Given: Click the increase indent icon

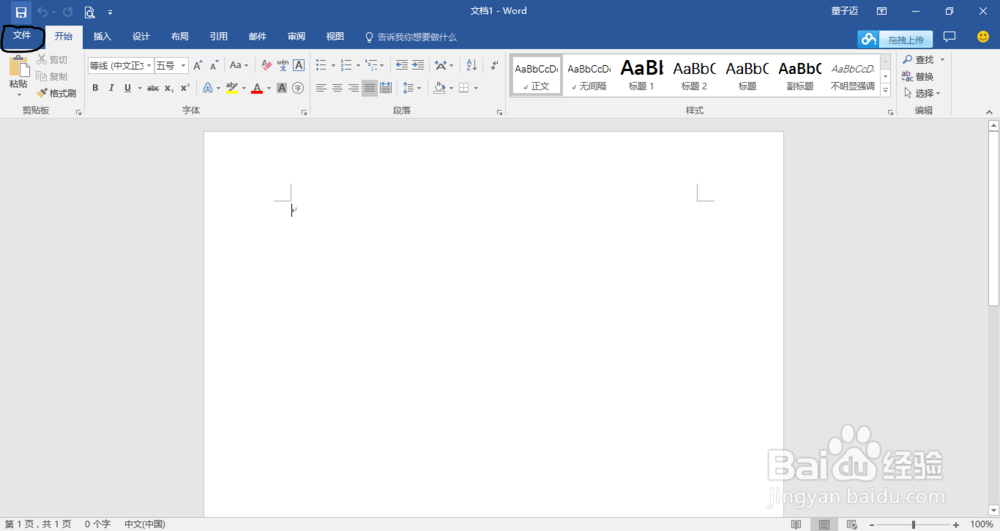Looking at the screenshot, I should coord(418,65).
